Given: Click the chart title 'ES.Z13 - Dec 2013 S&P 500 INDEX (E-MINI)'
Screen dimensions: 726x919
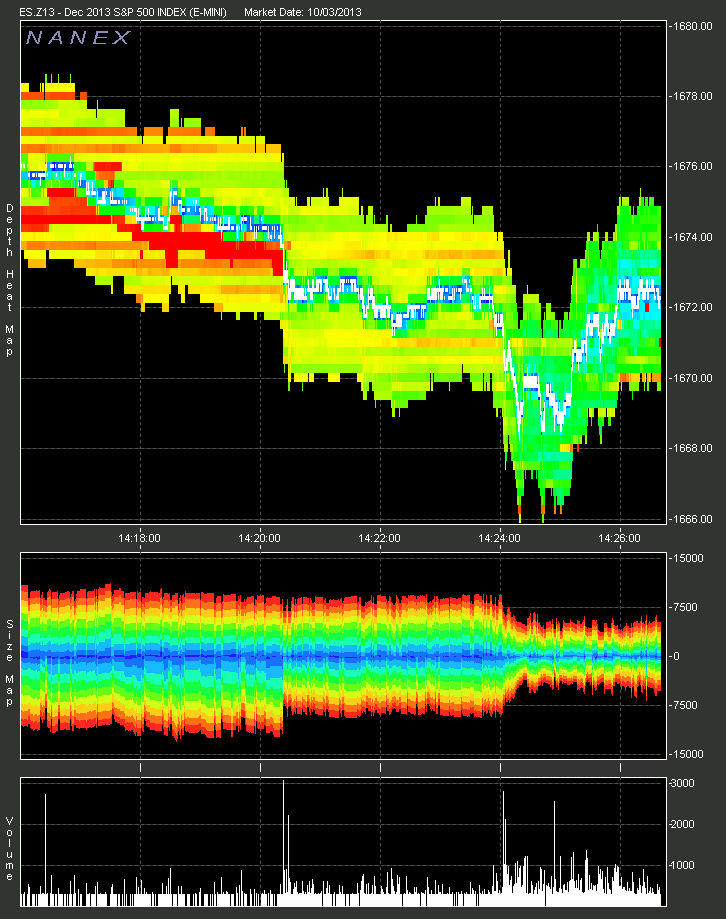Looking at the screenshot, I should coord(123,12).
